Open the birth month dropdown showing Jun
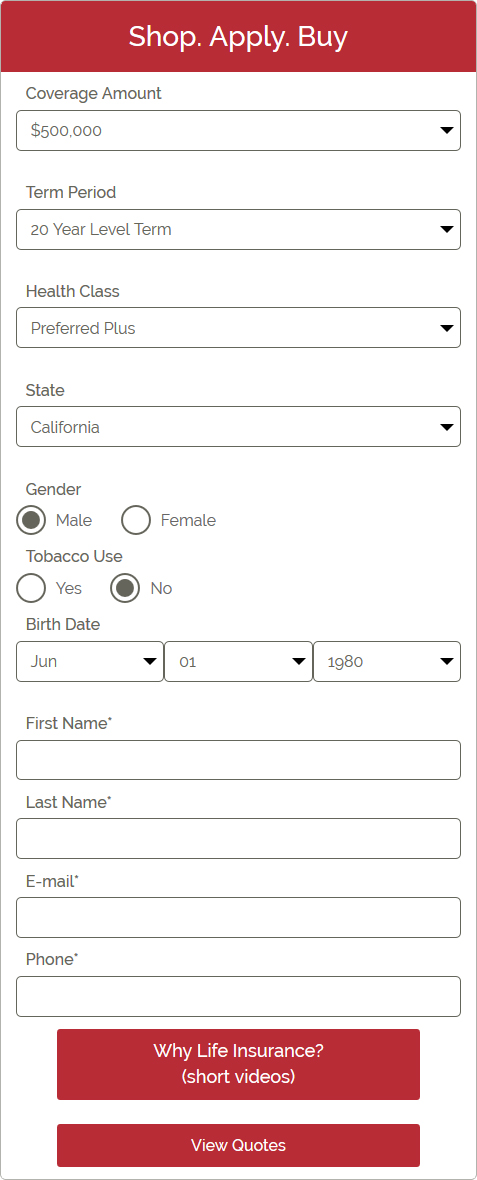 90,661
